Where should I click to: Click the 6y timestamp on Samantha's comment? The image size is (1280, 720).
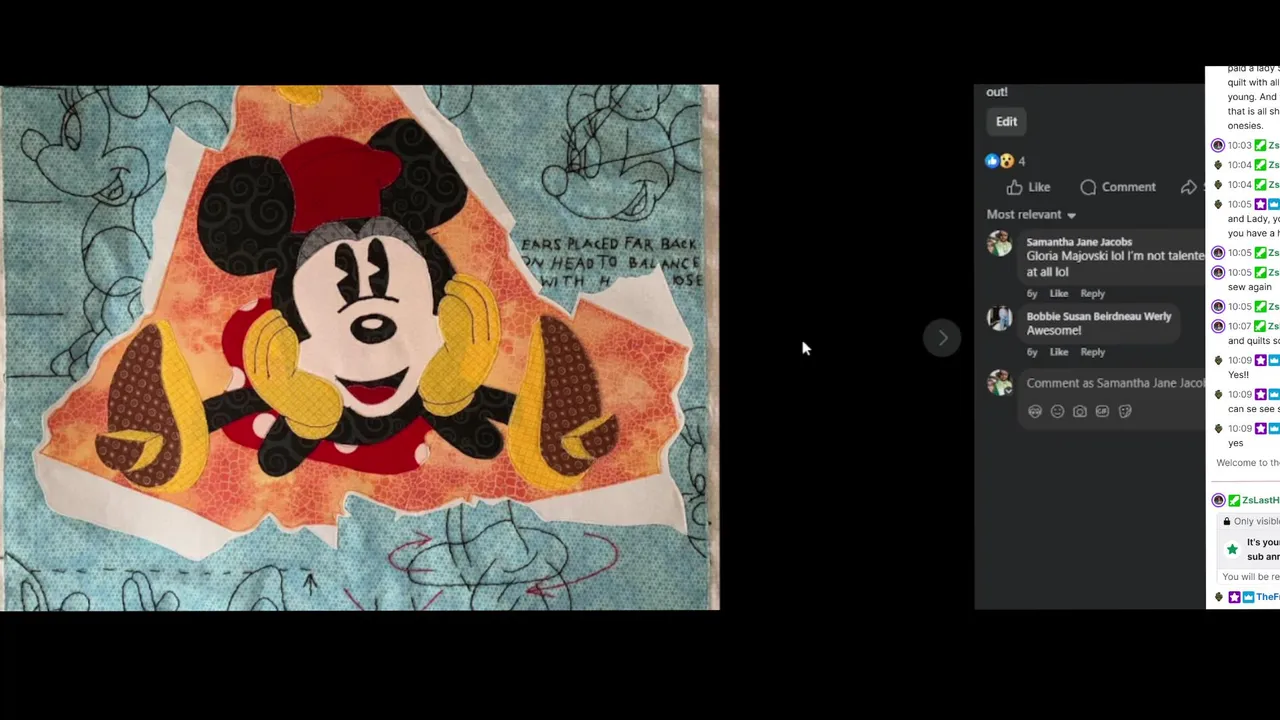1032,293
